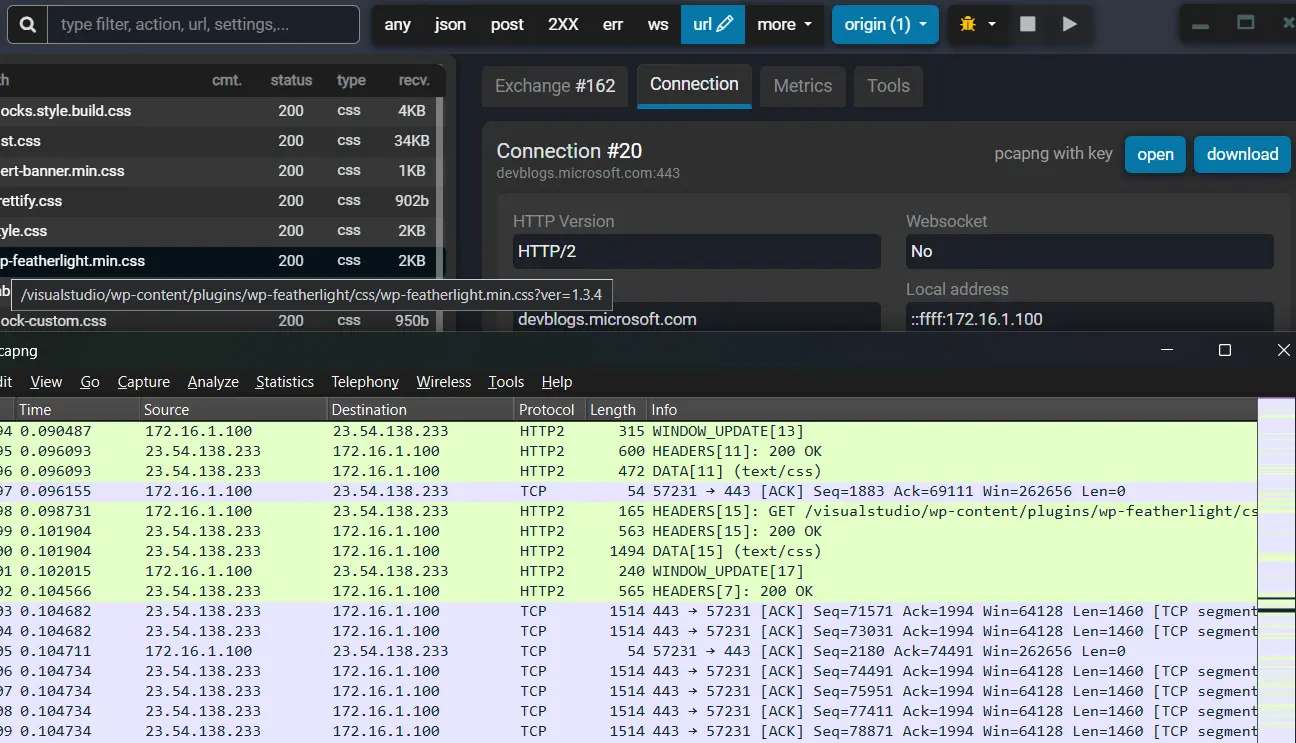Viewport: 1296px width, 743px height.
Task: Click the pencil icon on url filter
Action: pos(726,24)
